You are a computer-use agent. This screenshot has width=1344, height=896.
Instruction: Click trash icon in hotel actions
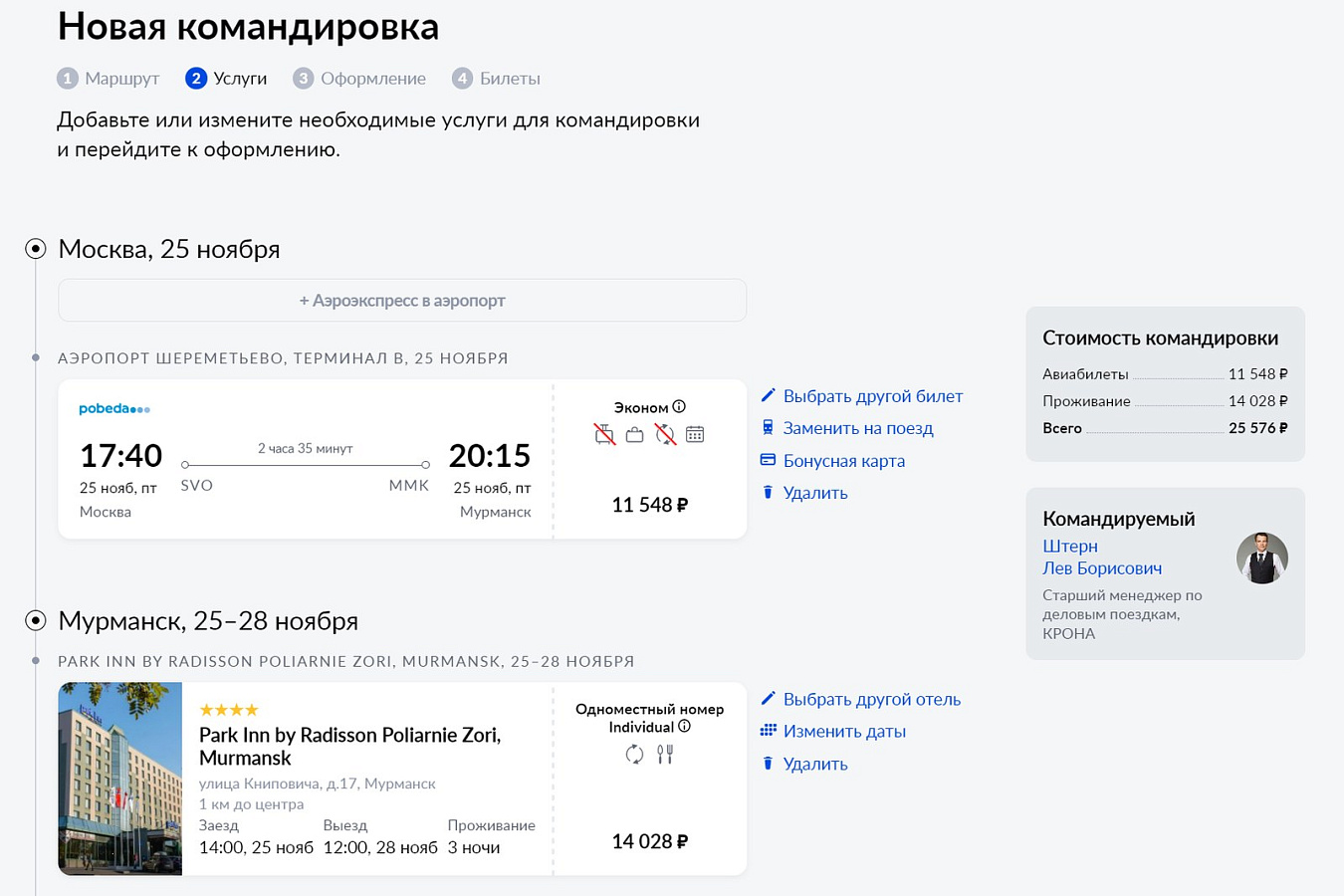768,763
